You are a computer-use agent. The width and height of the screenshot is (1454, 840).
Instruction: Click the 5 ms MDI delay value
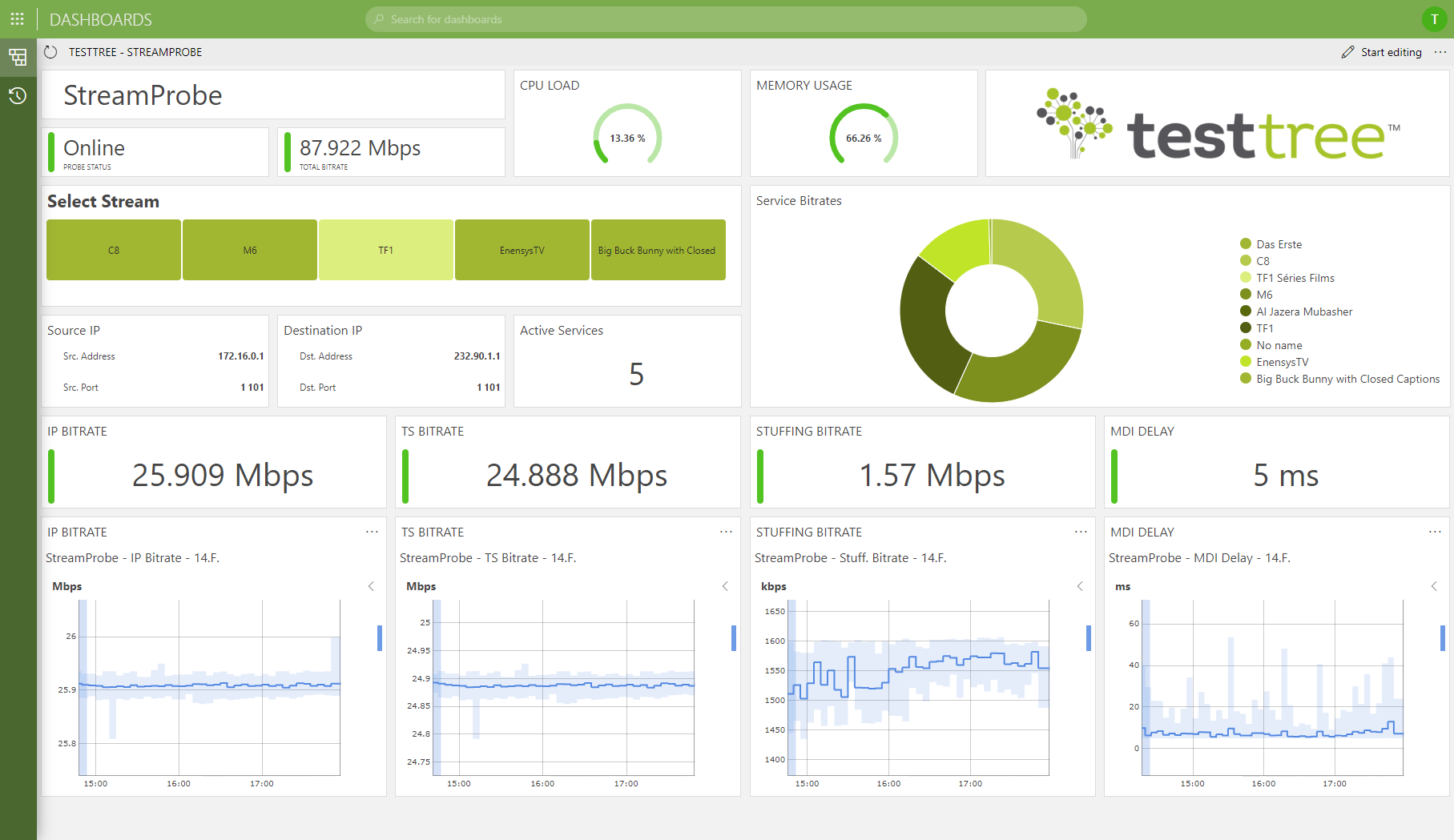coord(1286,476)
